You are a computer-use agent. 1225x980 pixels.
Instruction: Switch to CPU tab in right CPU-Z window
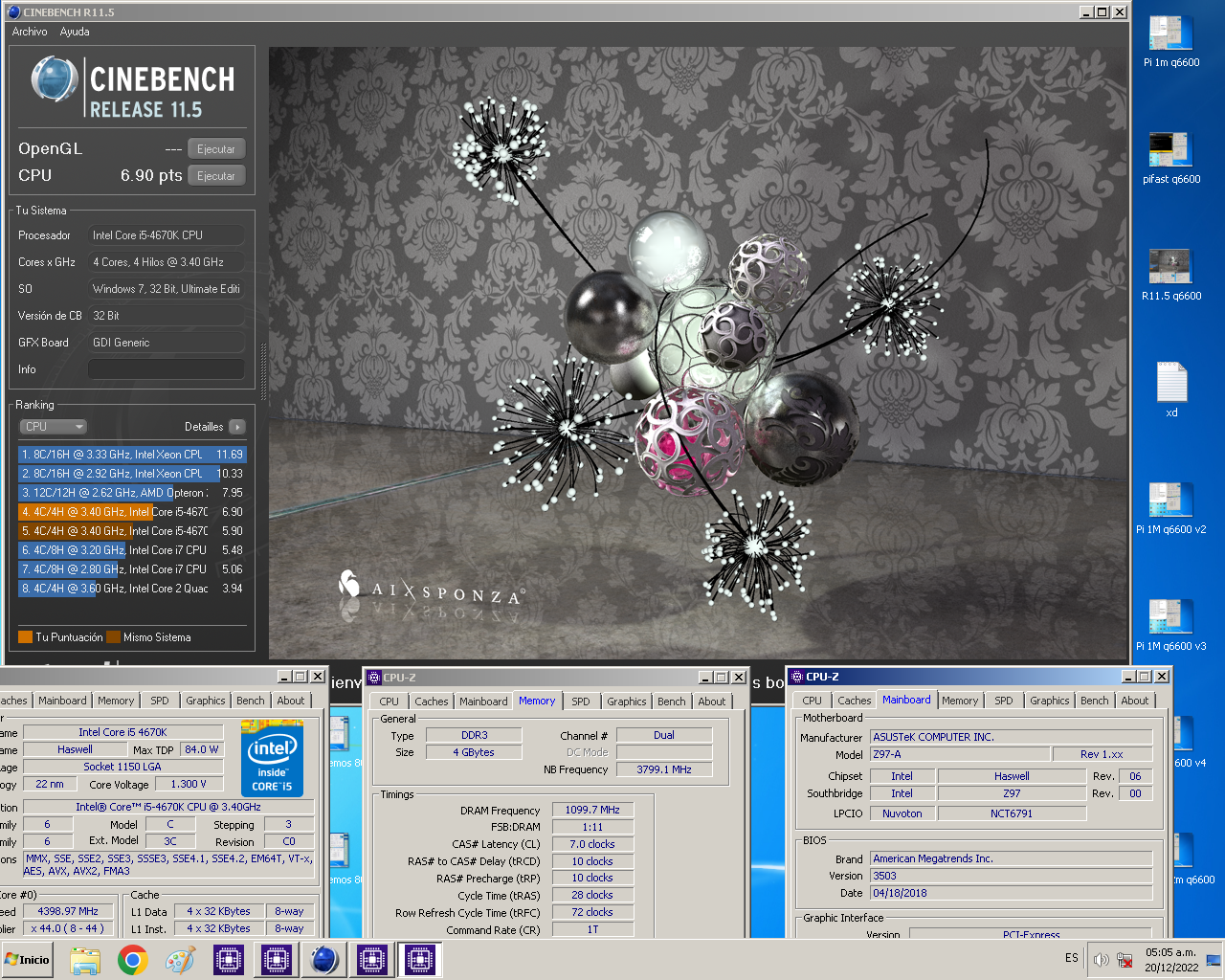pos(813,701)
